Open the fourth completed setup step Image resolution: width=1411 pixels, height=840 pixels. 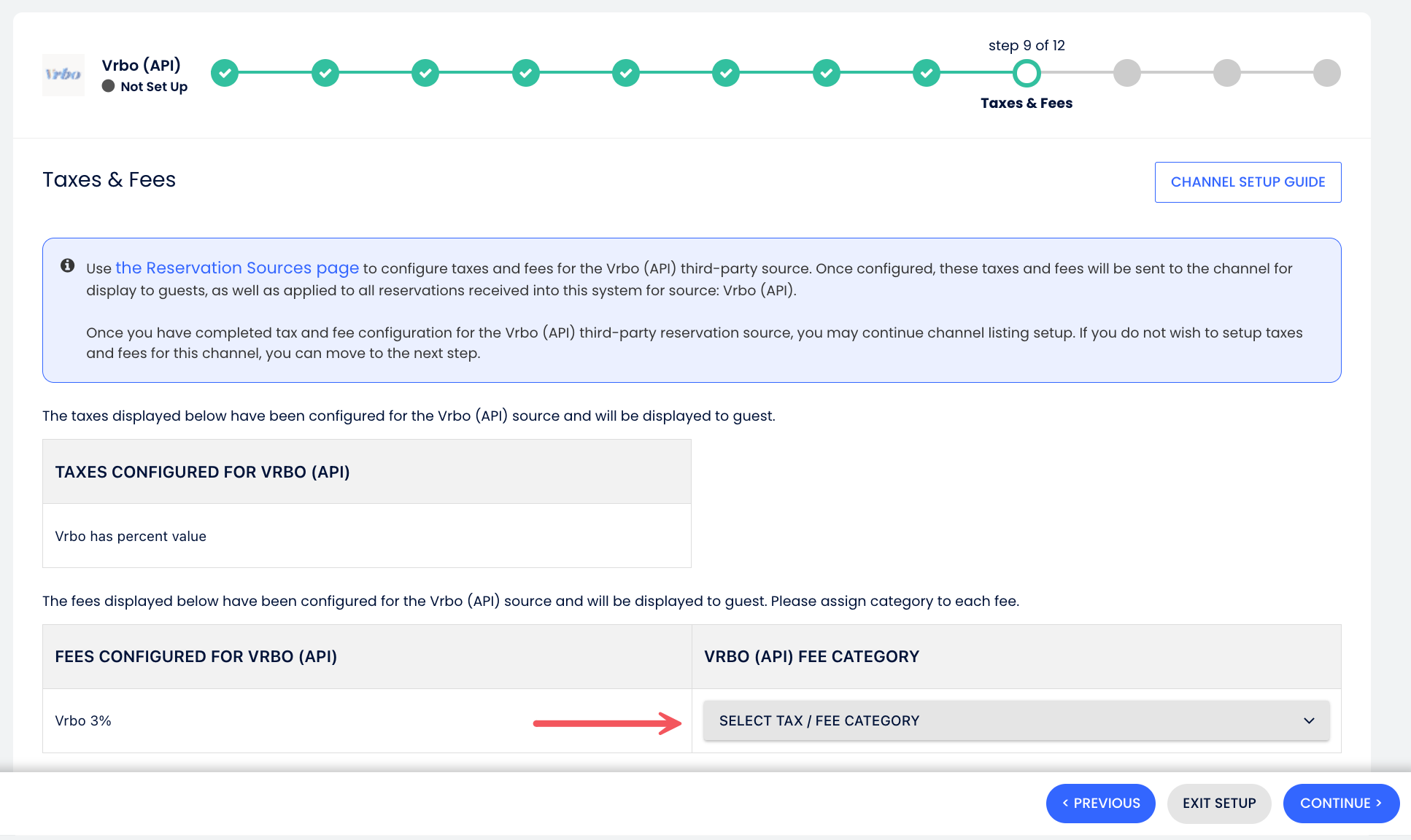point(525,73)
